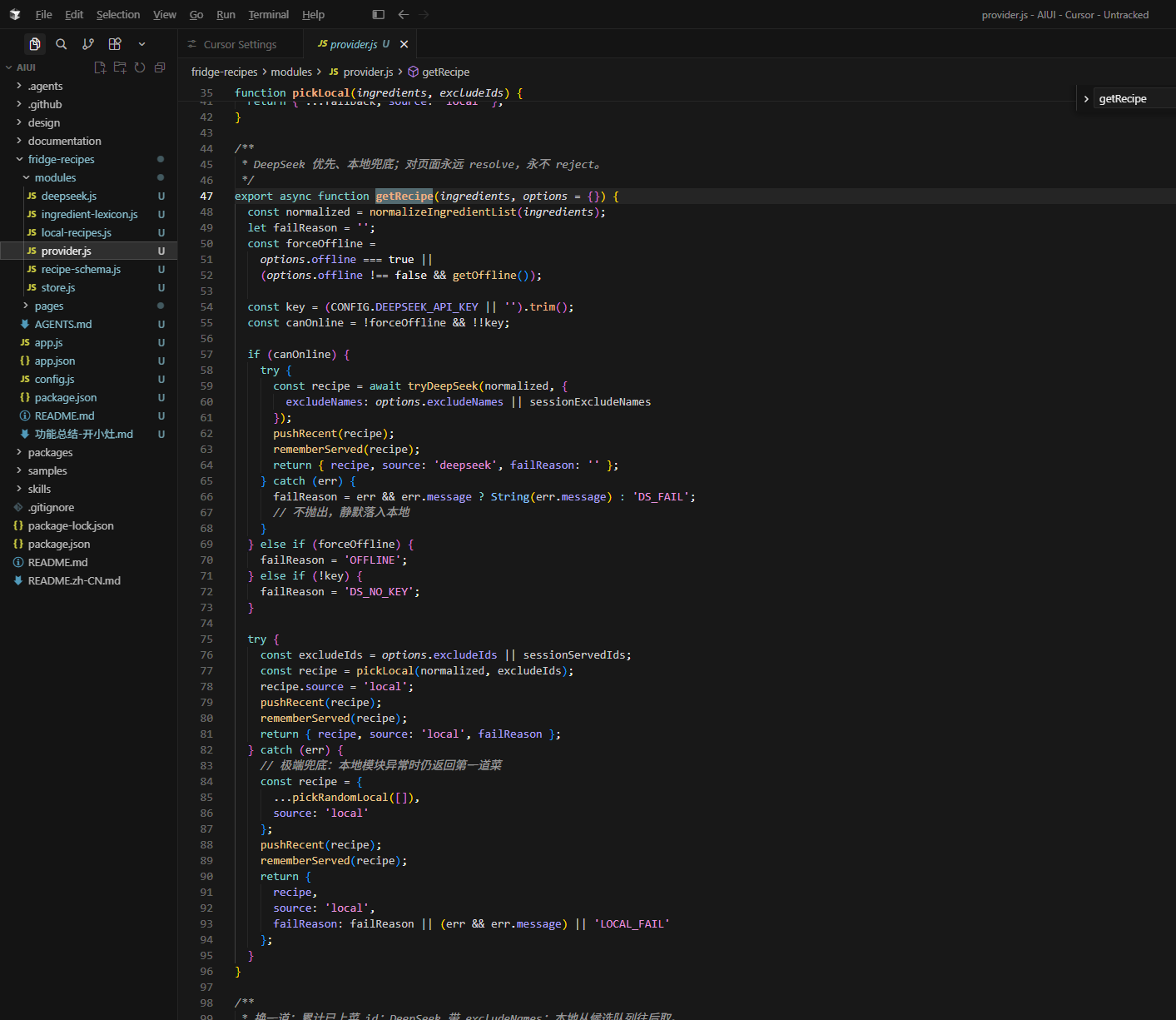The image size is (1176, 1020).
Task: Expand the packages folder
Action: coord(50,452)
